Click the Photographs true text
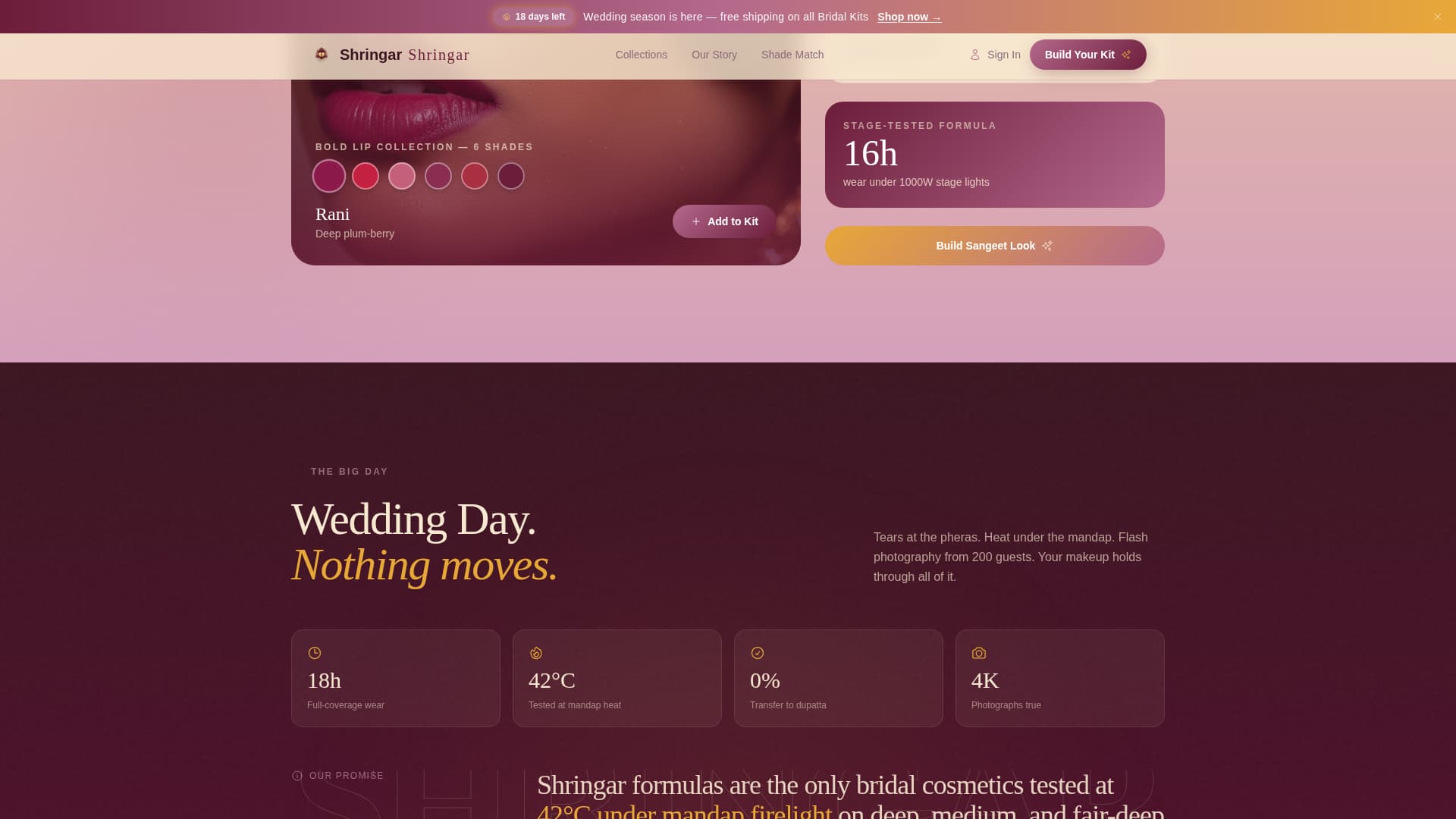1456x819 pixels. [x=1006, y=705]
